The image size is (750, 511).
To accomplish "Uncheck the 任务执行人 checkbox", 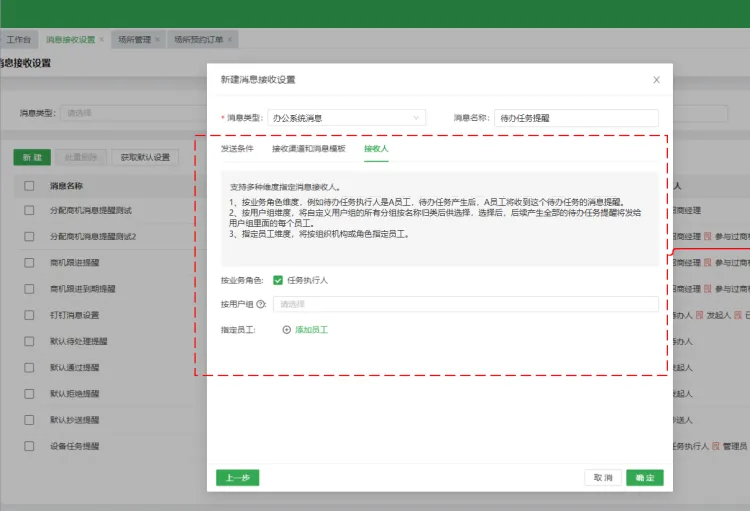I will click(x=278, y=280).
